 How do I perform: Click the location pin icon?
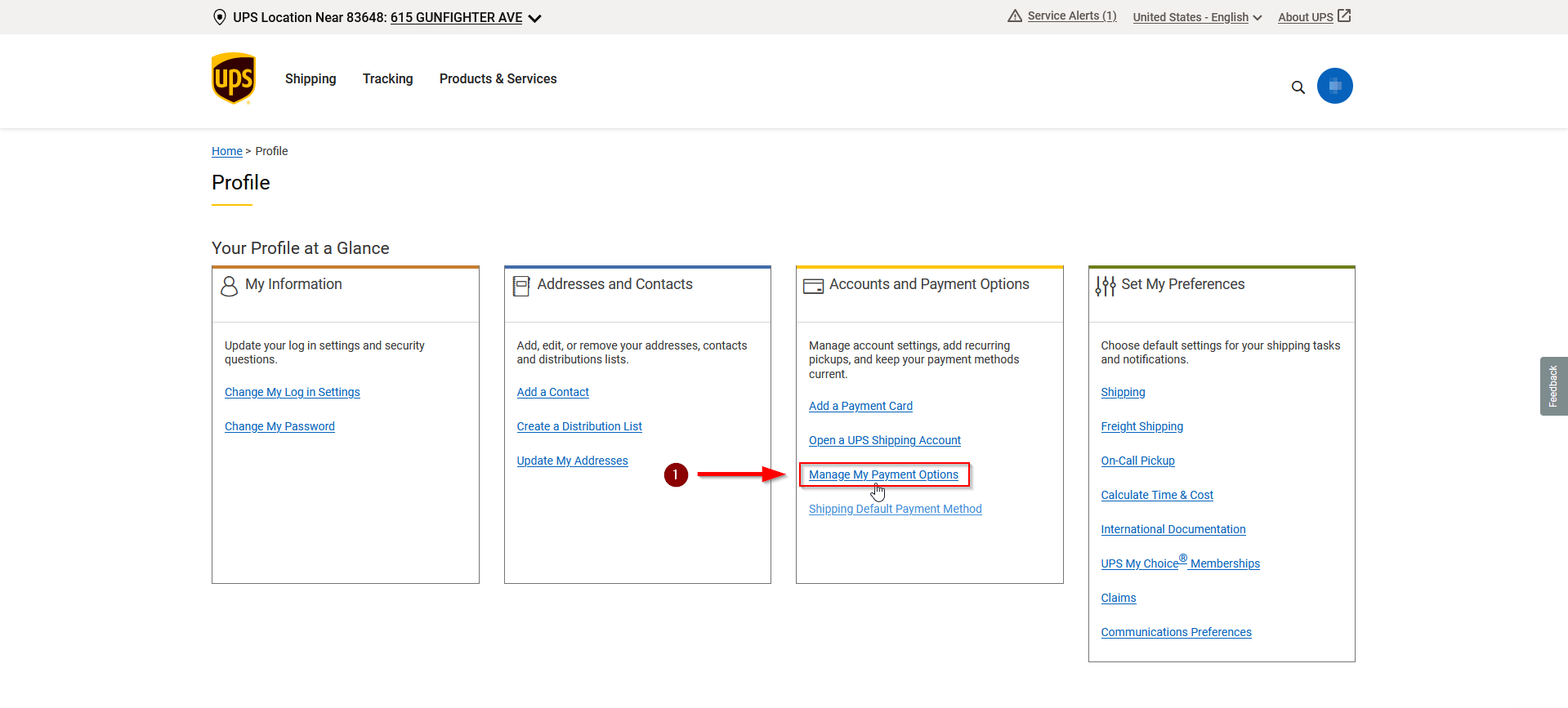point(219,17)
